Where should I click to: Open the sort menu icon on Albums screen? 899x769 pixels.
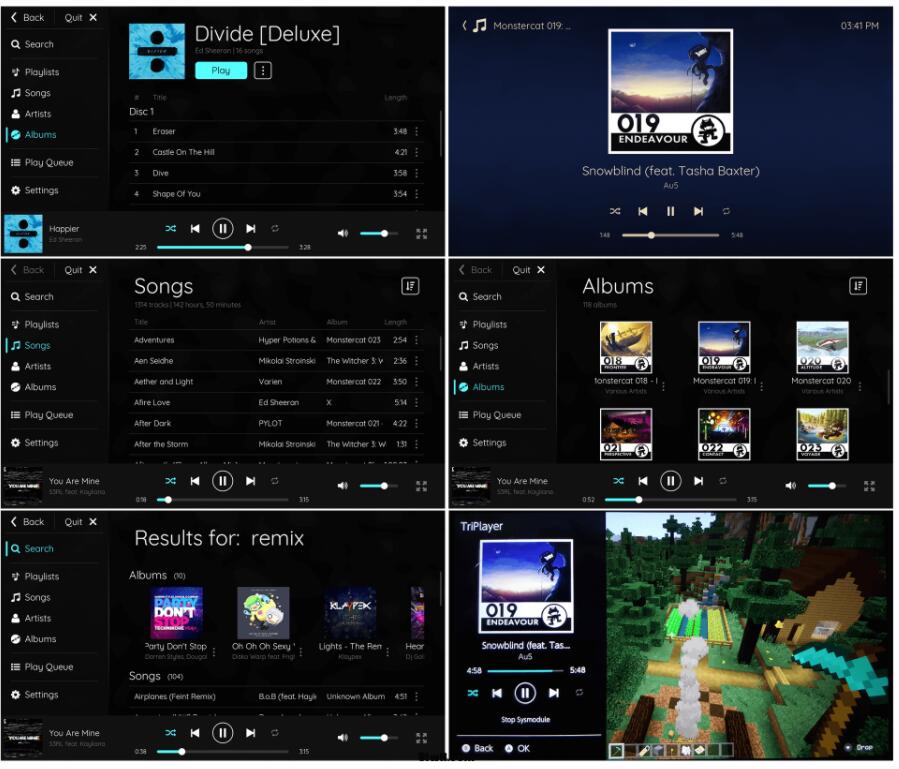858,286
